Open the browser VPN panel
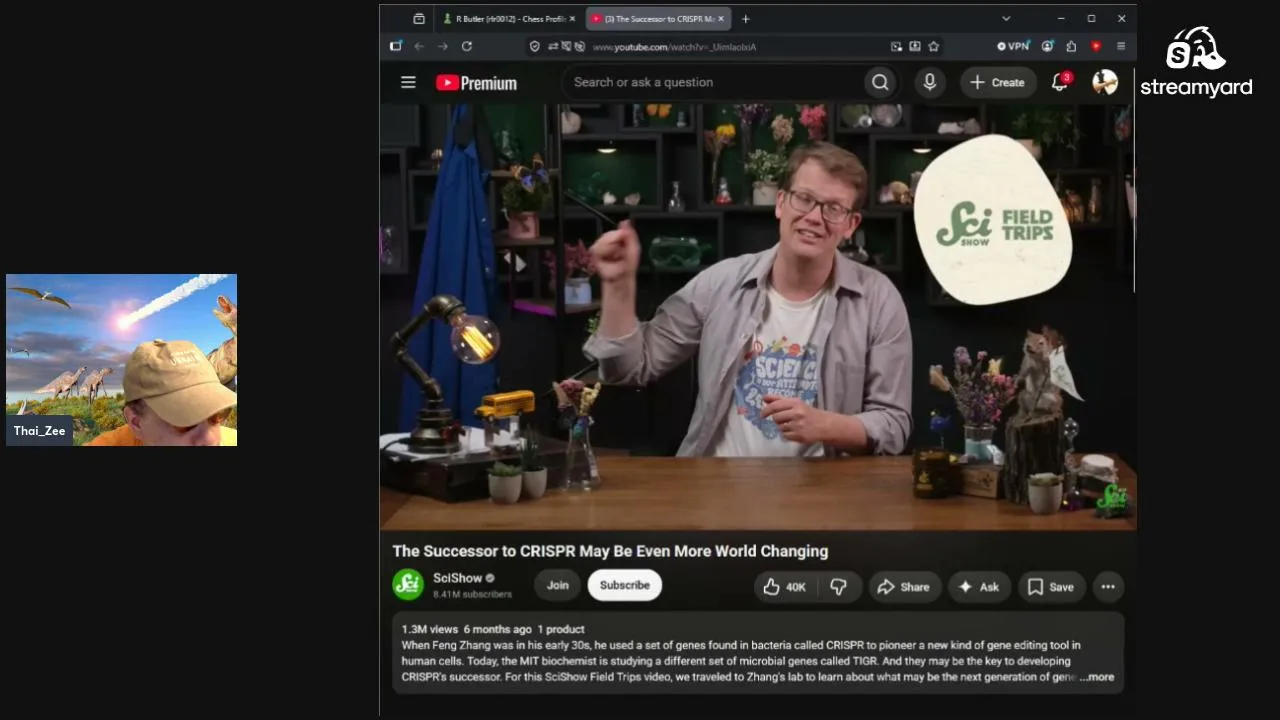 pos(1013,46)
